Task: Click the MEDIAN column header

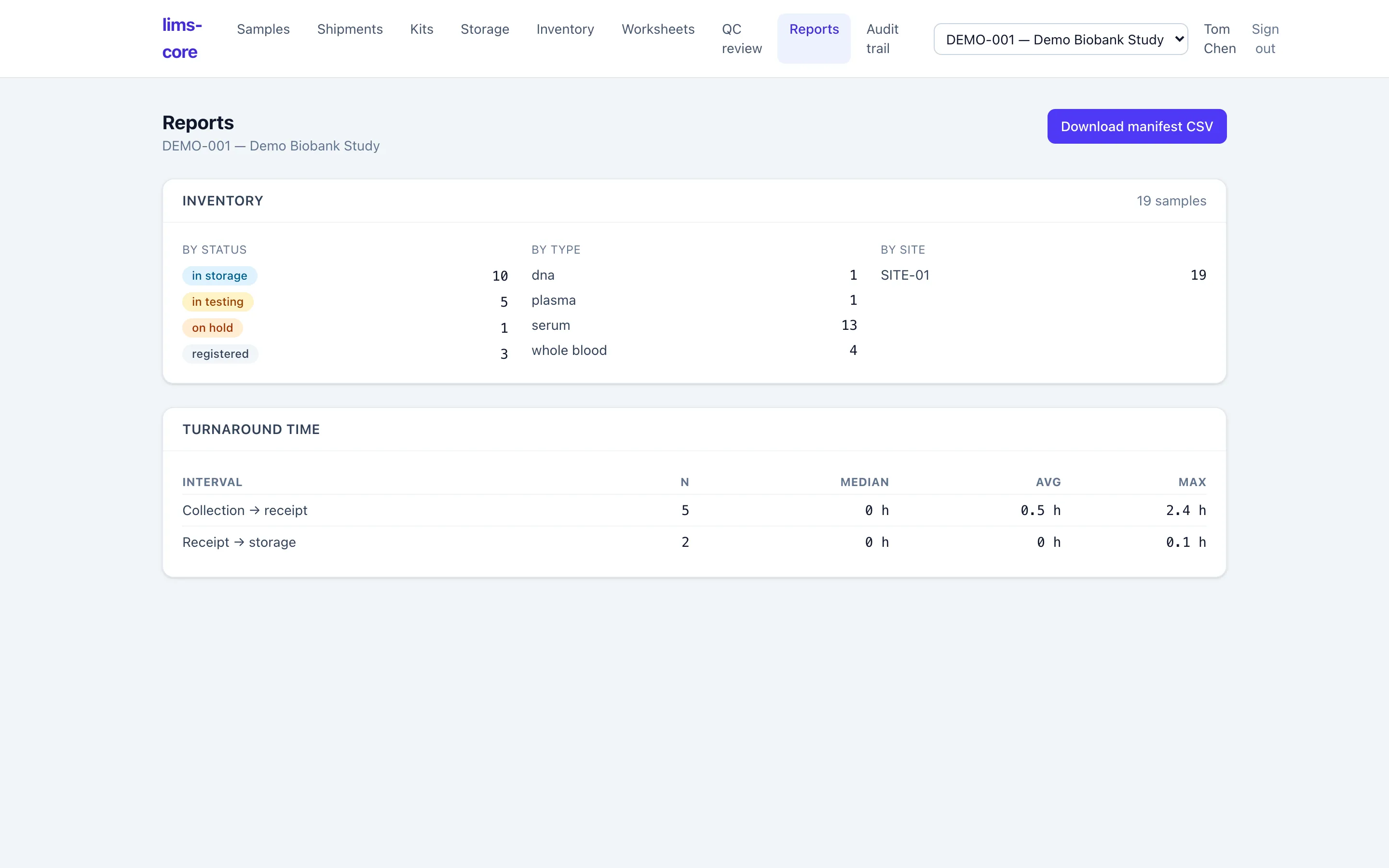Action: pos(864,482)
